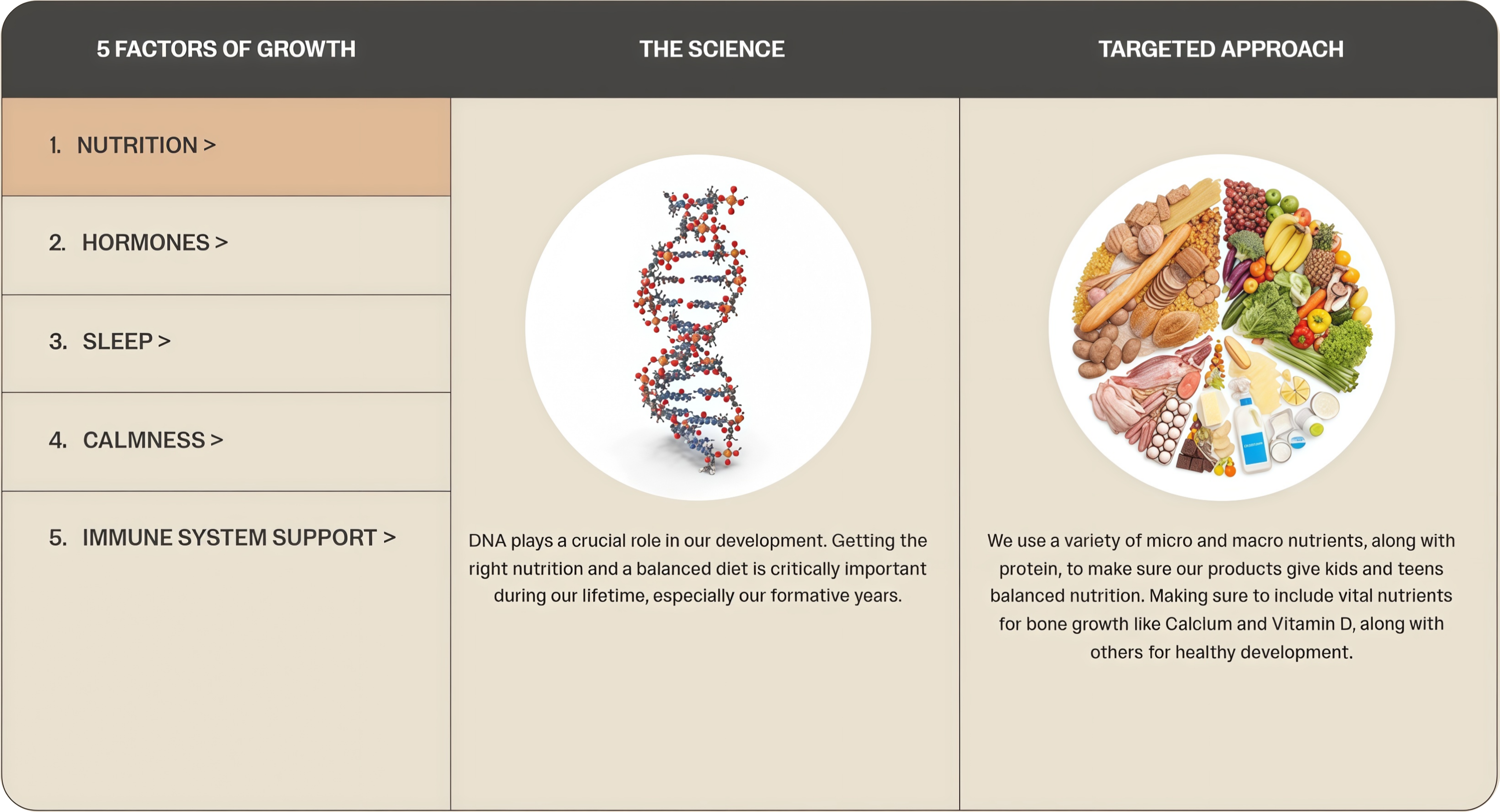Click the chevron beside Sleep

(x=164, y=342)
